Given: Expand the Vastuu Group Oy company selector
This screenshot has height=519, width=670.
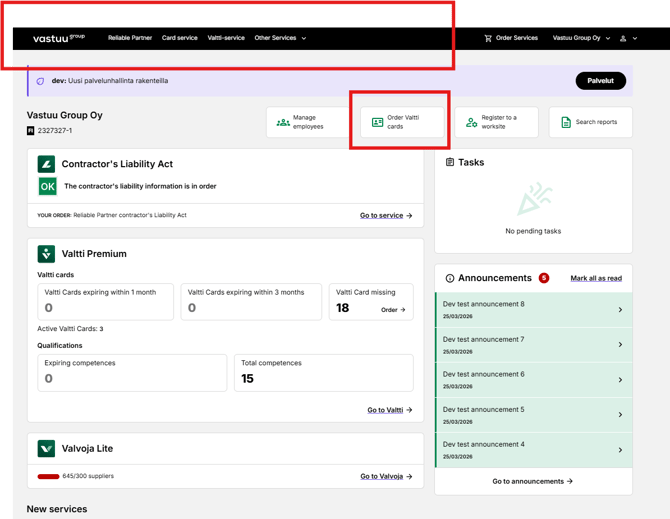Looking at the screenshot, I should coord(581,38).
